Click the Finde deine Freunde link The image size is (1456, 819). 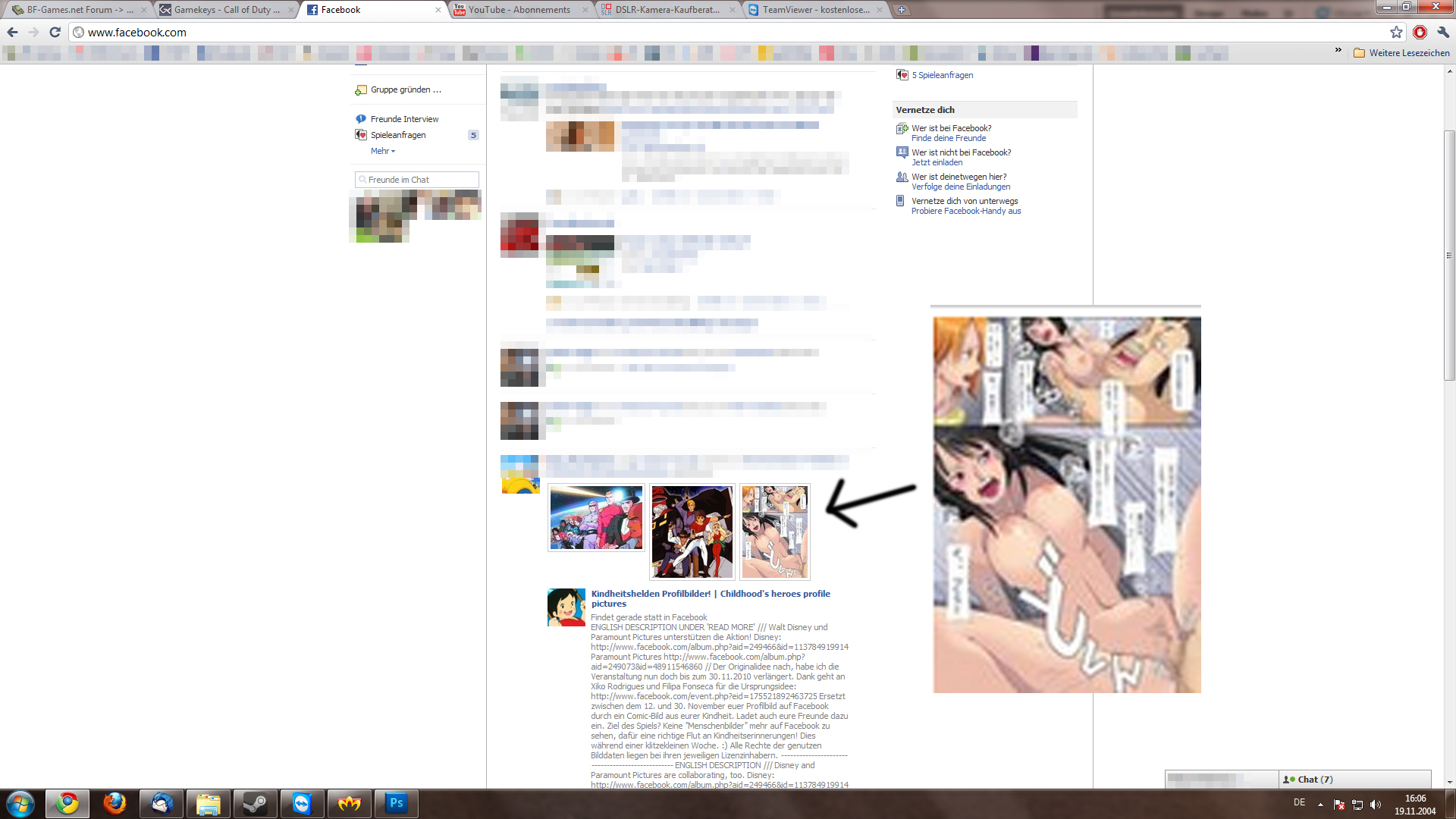[949, 138]
